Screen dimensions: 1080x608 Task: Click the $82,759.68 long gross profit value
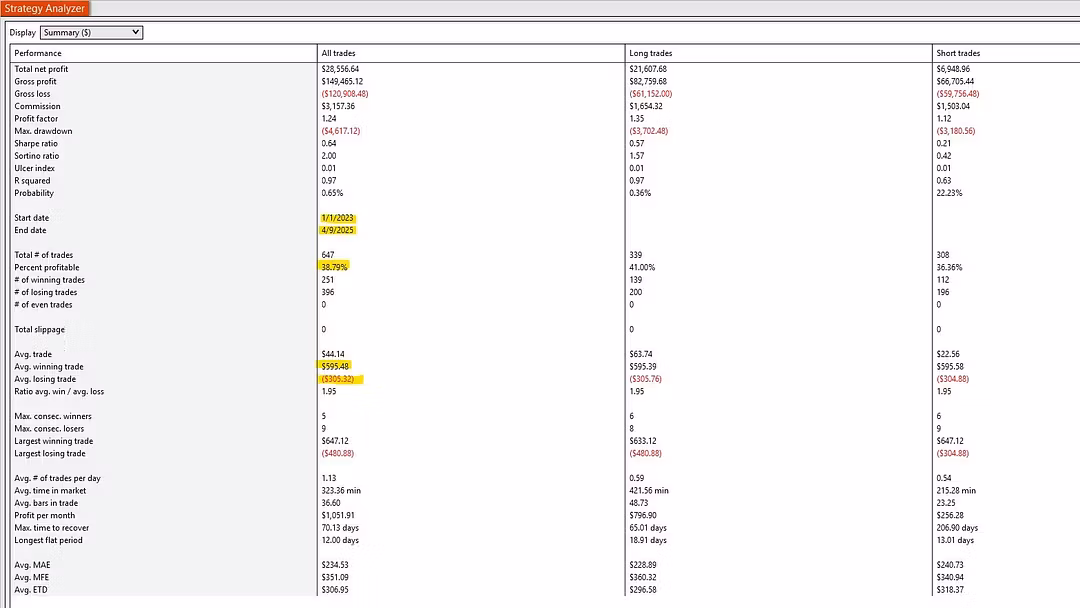pyautogui.click(x=648, y=81)
